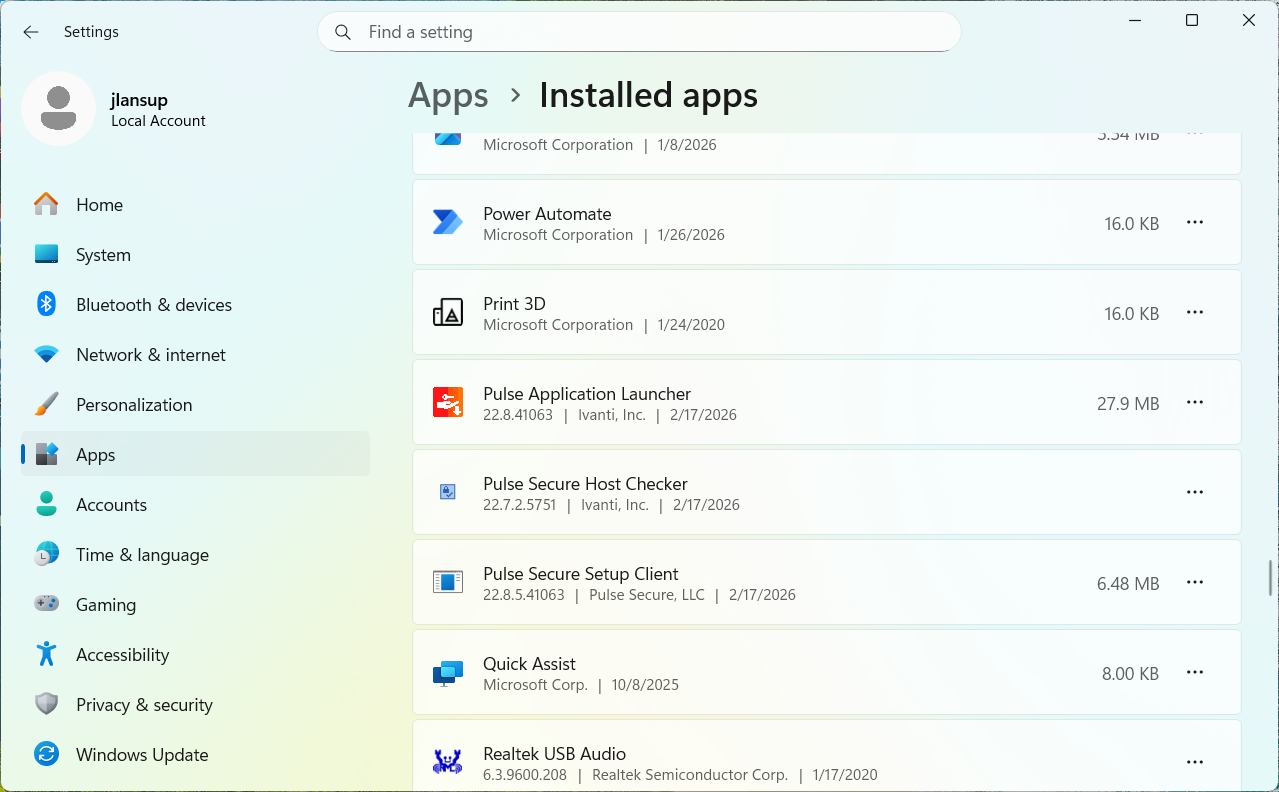This screenshot has height=792, width=1279.
Task: Open Network & internet settings
Action: 150,355
